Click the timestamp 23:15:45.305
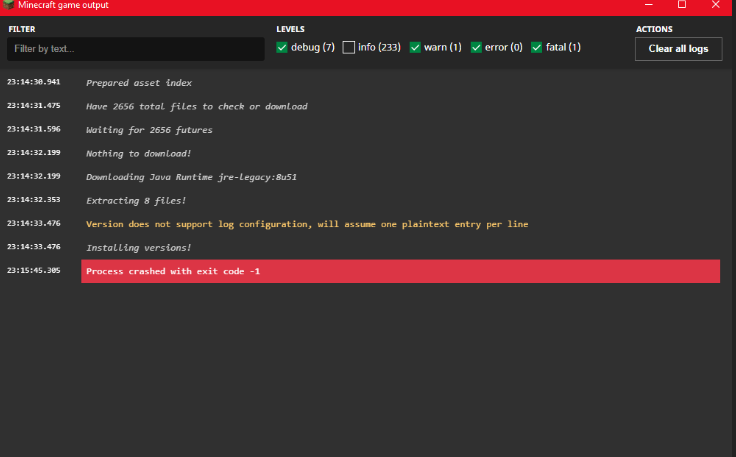 34,270
